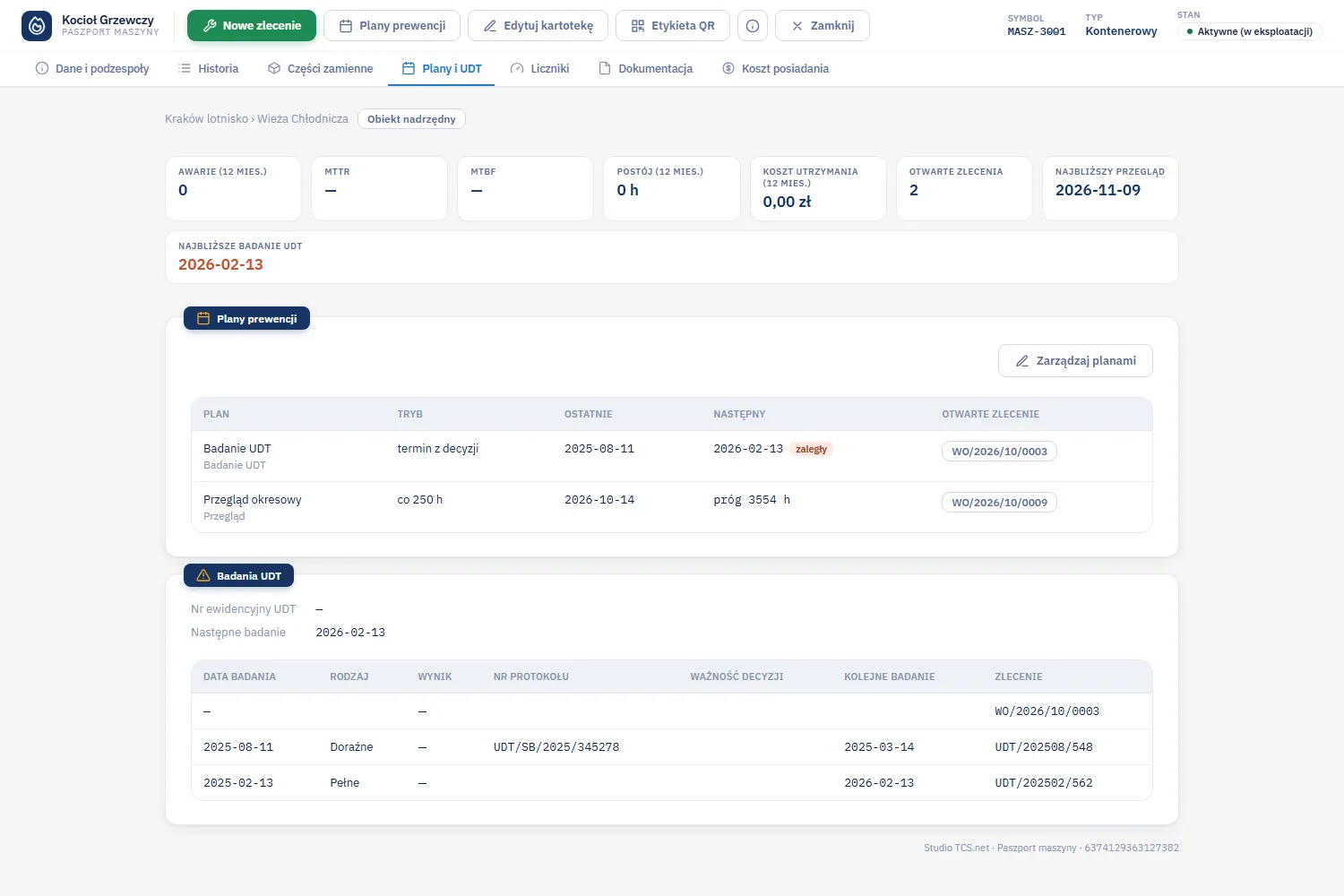Click order UDT/202502/562 in UDT table
The height and width of the screenshot is (896, 1344).
(x=1044, y=783)
